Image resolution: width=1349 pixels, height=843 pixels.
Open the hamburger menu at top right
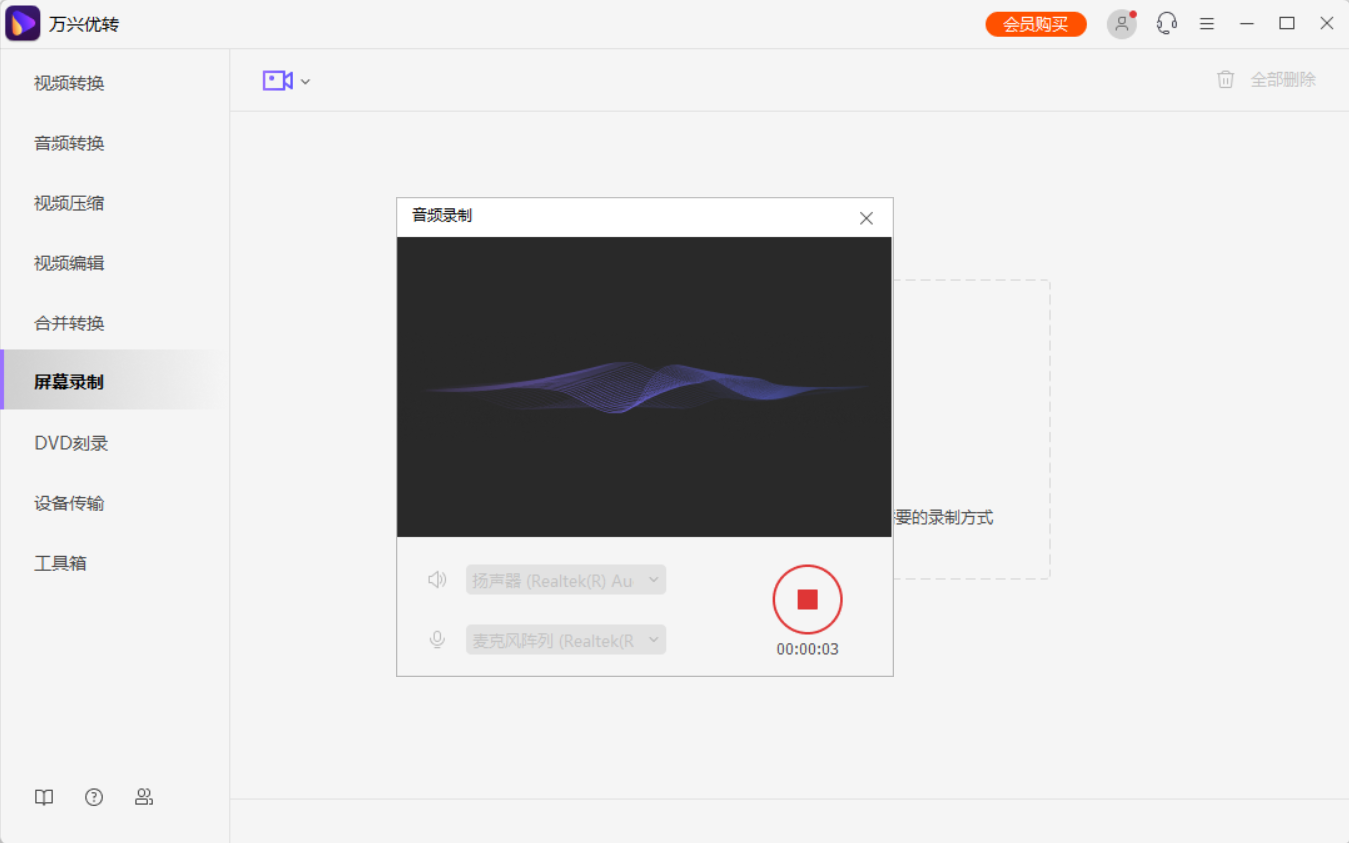tap(1207, 23)
